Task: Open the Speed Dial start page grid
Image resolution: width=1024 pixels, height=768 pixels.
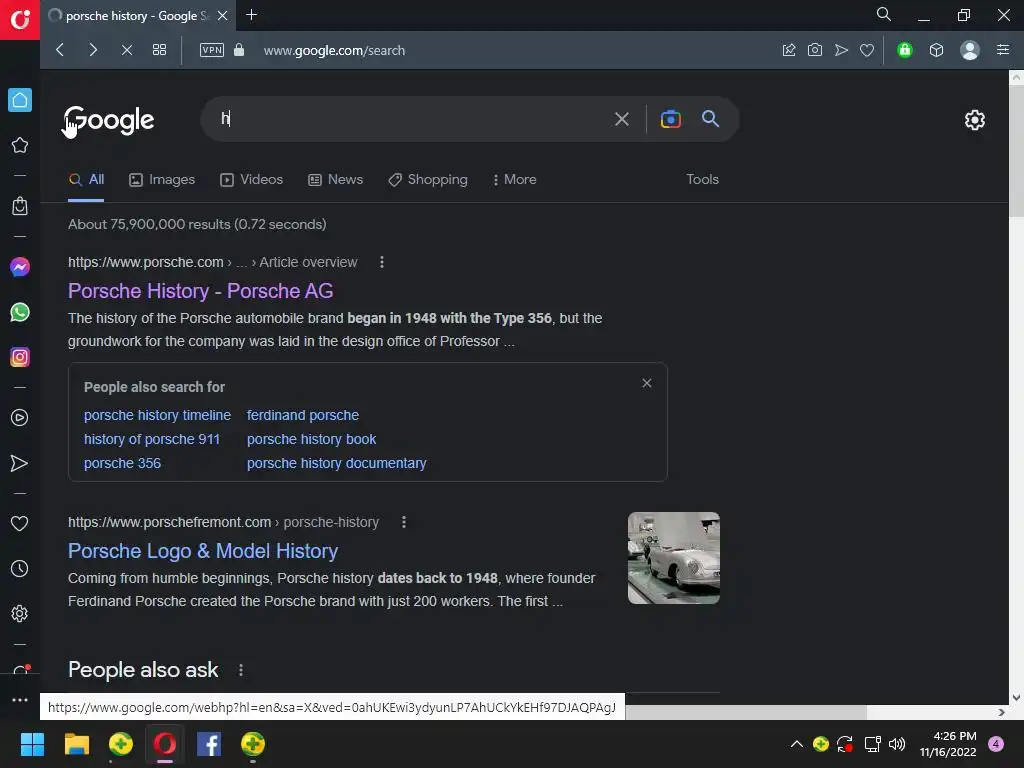Action: pos(159,50)
